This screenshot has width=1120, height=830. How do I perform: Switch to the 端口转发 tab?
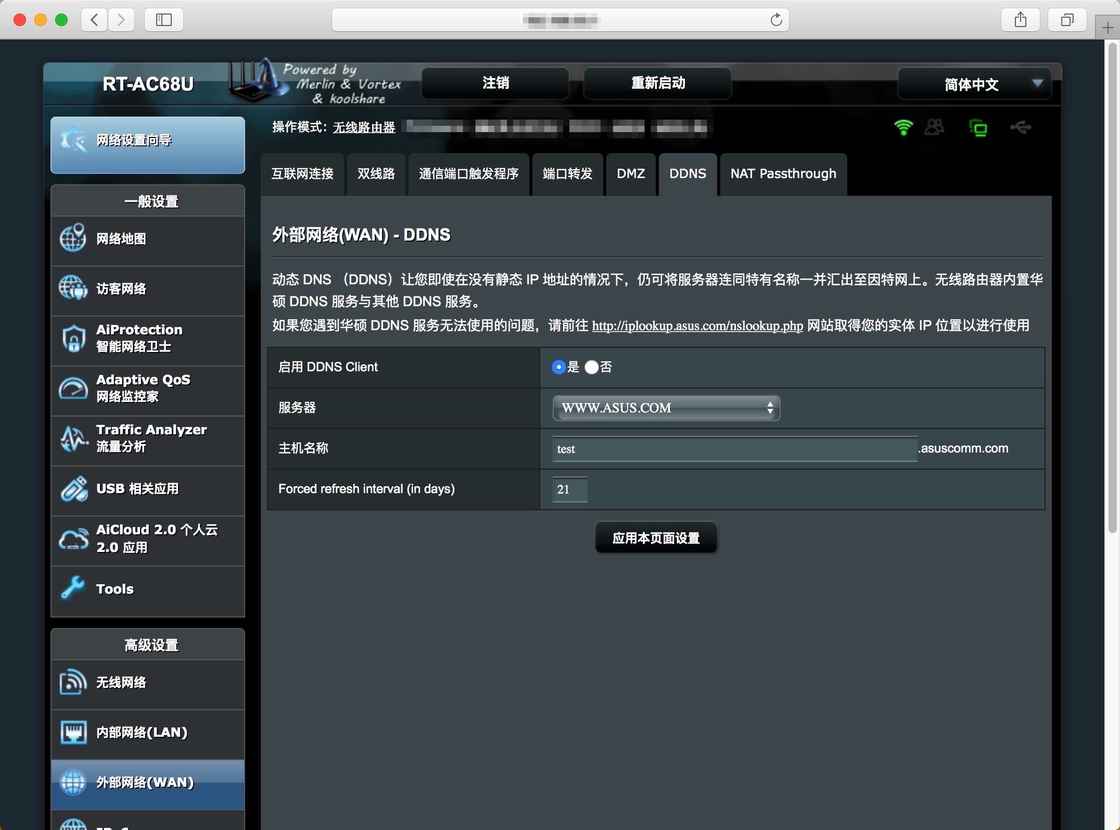(x=567, y=174)
